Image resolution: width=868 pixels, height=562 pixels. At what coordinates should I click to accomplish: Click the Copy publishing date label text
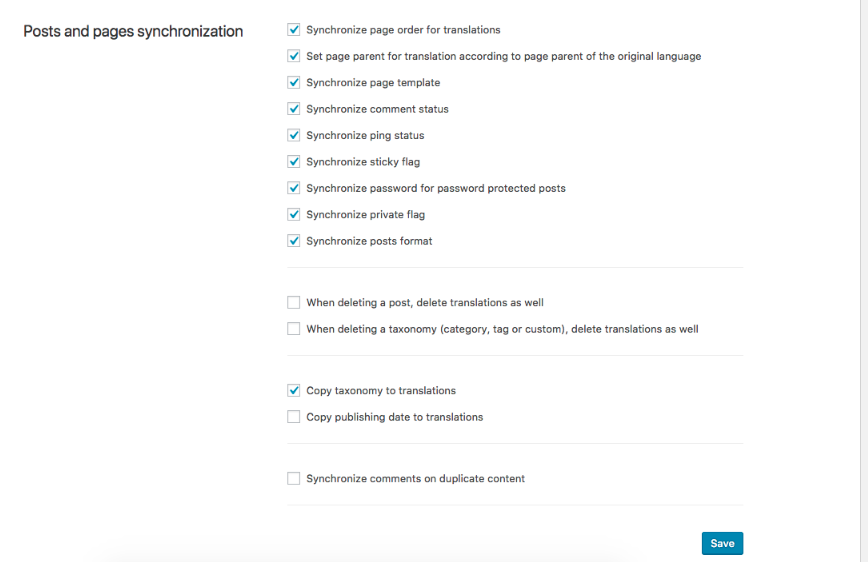point(394,417)
